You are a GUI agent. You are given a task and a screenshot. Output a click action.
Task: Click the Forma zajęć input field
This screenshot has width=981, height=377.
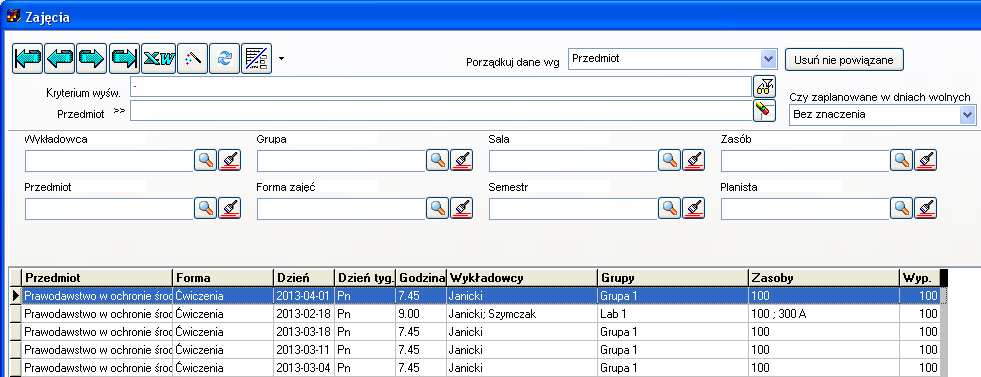341,209
